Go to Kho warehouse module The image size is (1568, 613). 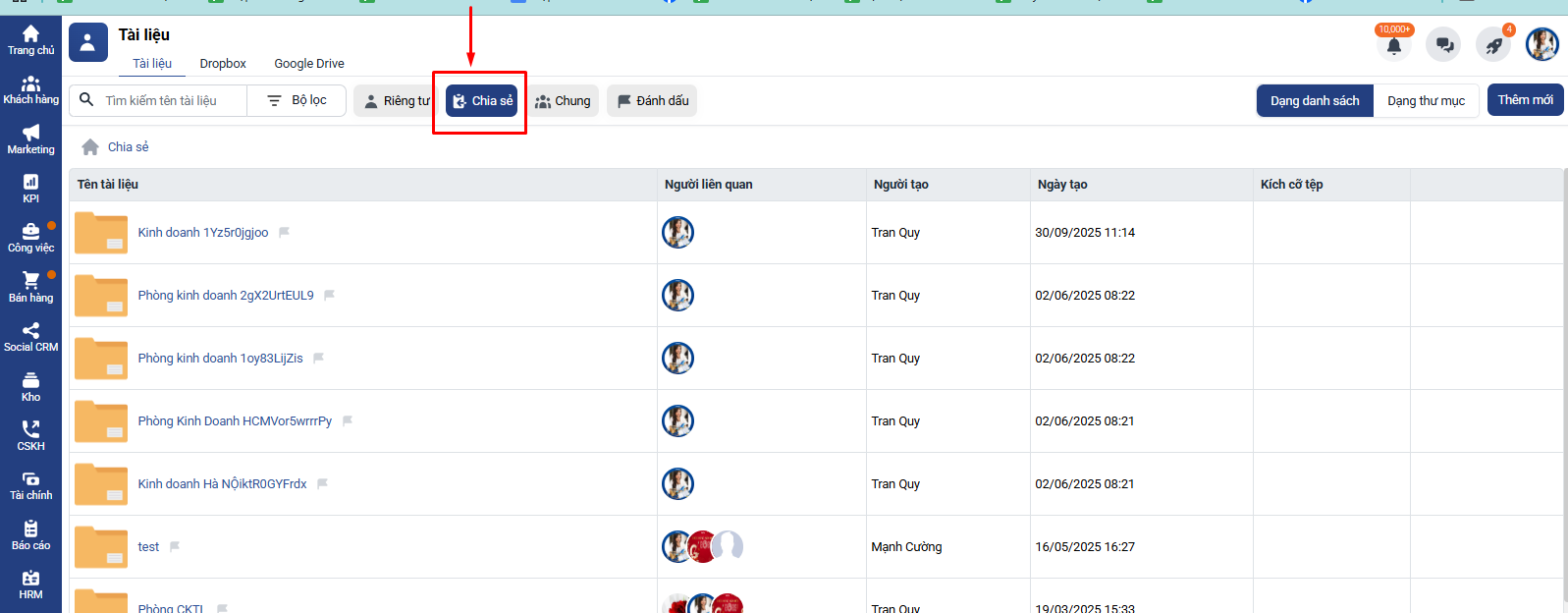(x=31, y=387)
